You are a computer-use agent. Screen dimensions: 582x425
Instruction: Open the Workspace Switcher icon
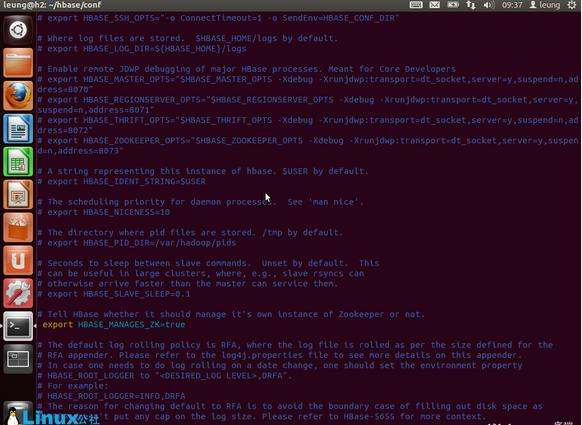(18, 359)
